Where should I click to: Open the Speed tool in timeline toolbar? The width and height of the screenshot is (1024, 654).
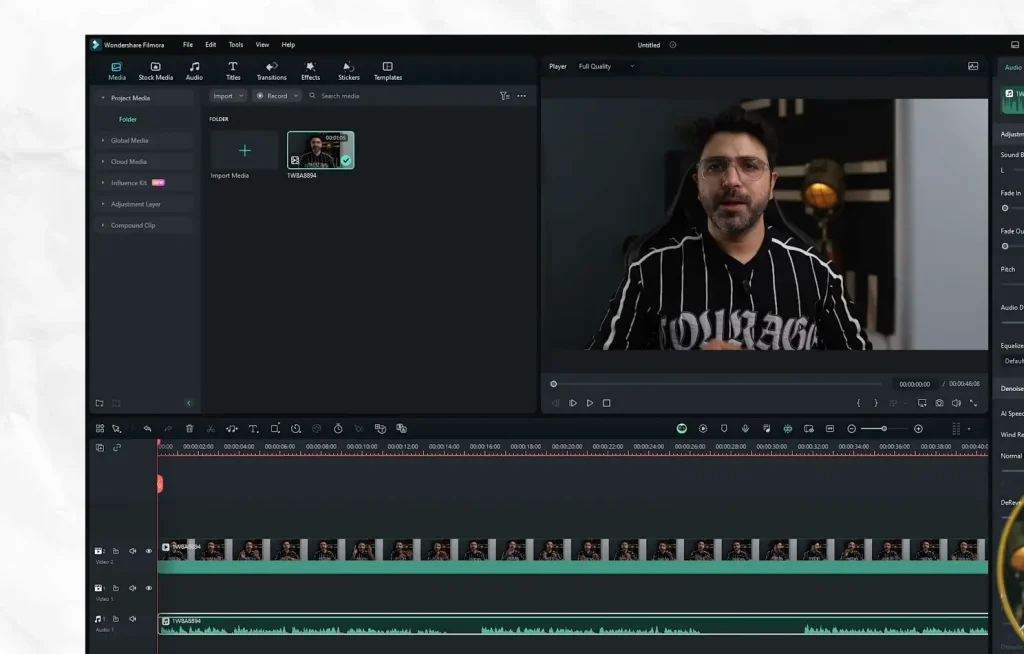pos(296,429)
